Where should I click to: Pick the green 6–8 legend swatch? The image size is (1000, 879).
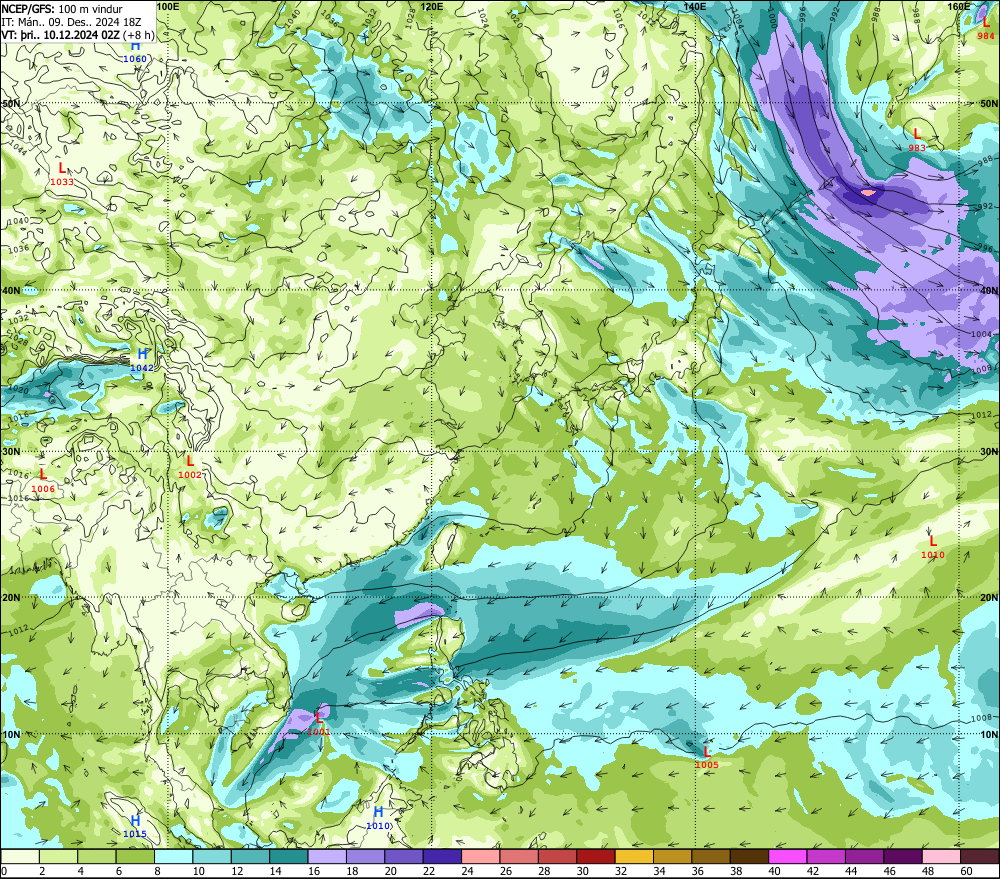(135, 856)
